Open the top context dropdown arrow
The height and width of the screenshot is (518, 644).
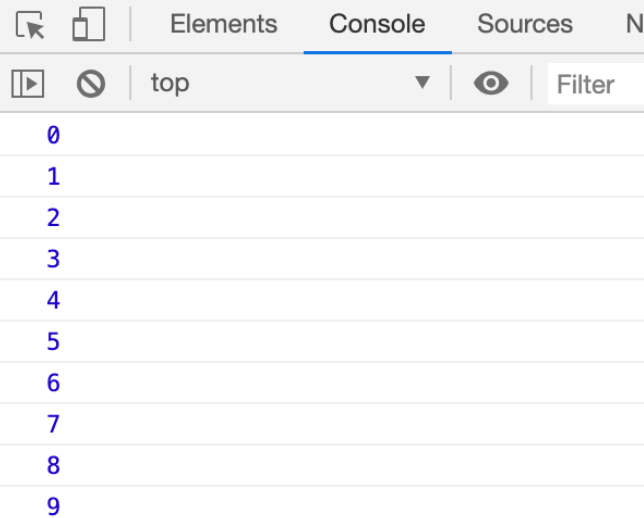[x=422, y=82]
